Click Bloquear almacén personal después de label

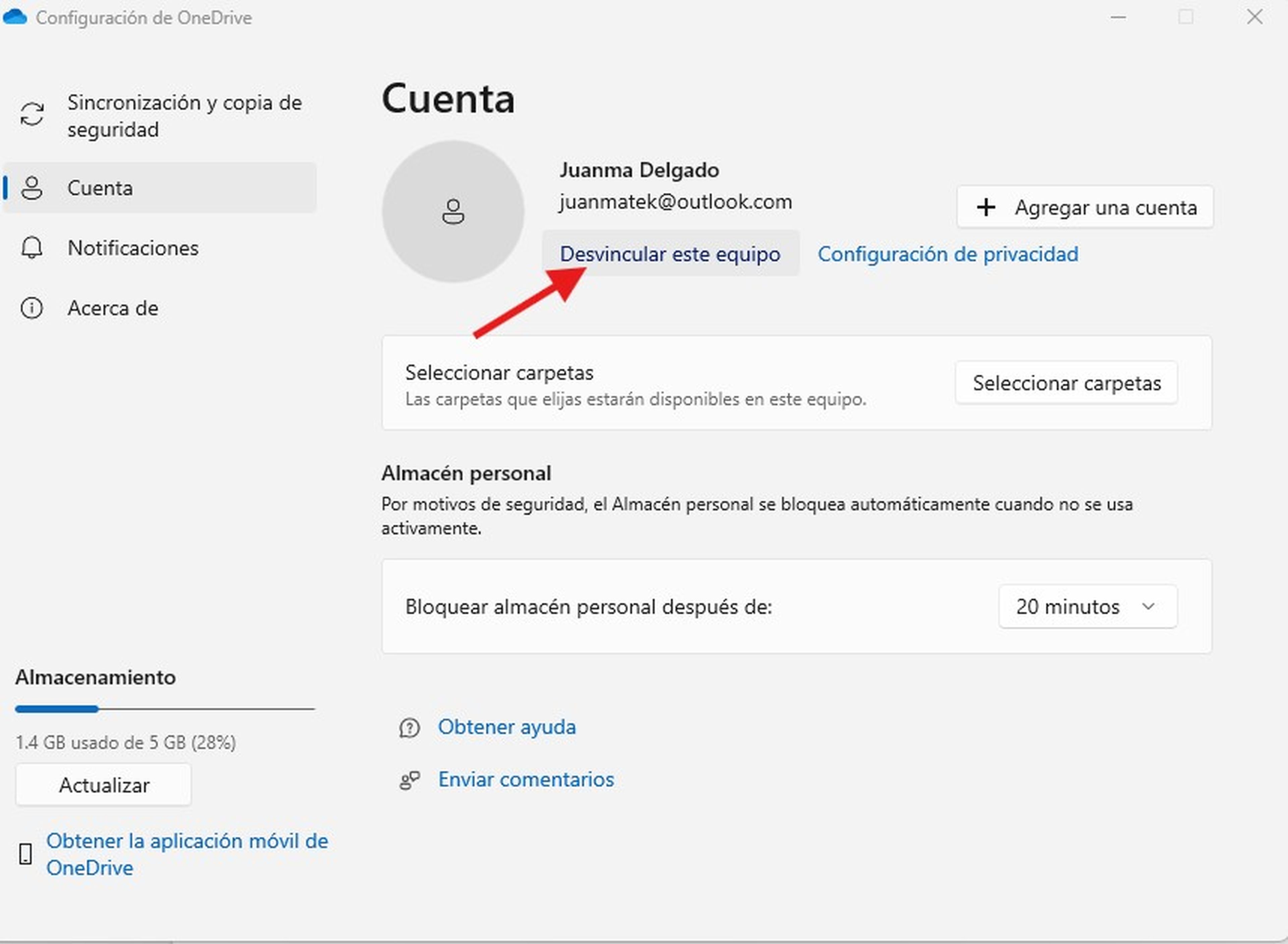[589, 607]
